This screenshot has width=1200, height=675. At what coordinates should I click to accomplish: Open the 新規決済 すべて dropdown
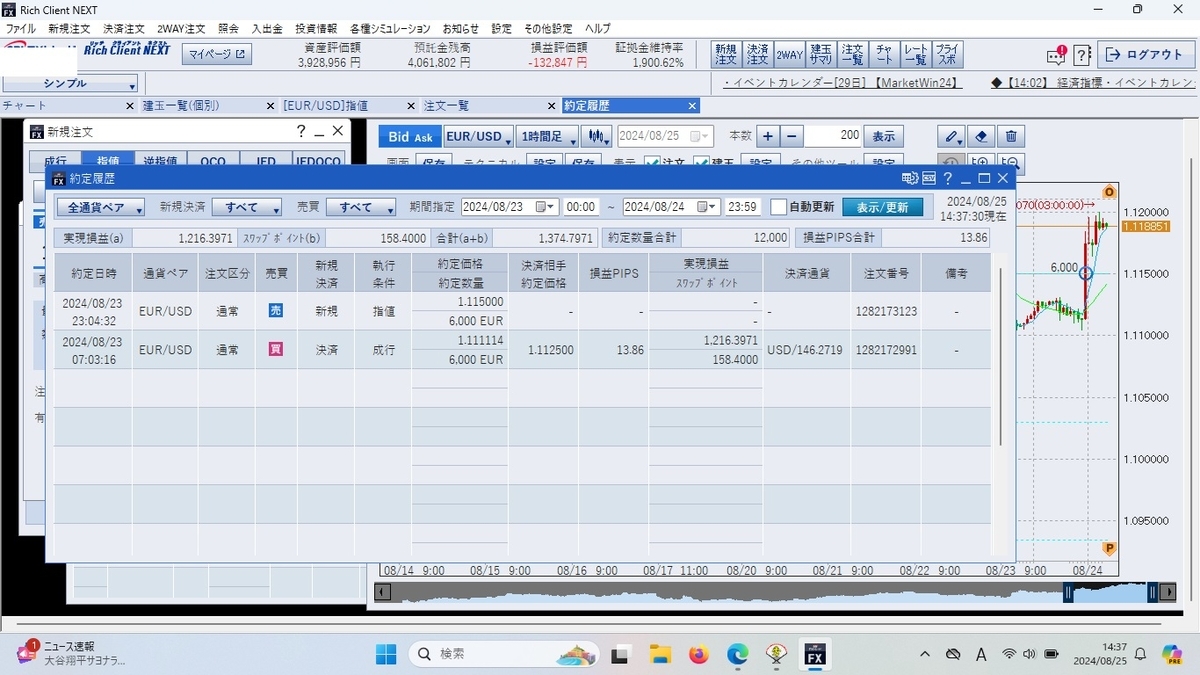coord(246,207)
